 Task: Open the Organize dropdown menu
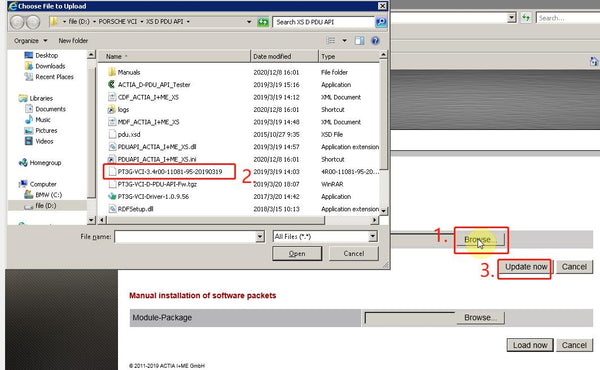[x=31, y=41]
